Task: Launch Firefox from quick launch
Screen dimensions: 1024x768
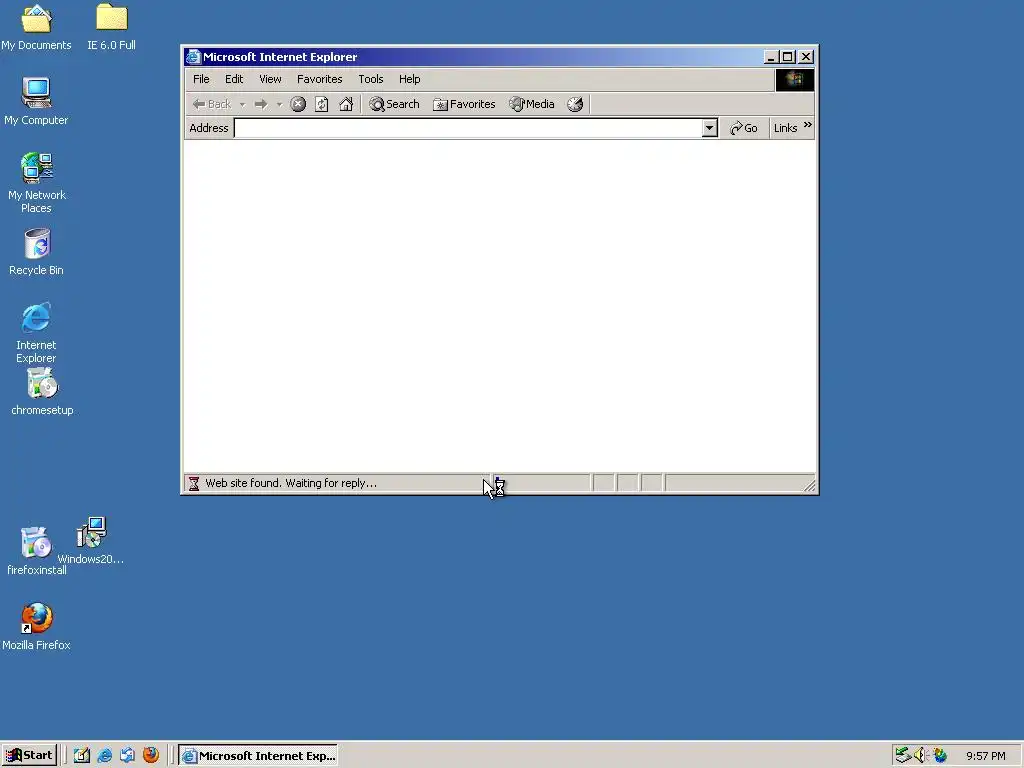Action: tap(151, 755)
